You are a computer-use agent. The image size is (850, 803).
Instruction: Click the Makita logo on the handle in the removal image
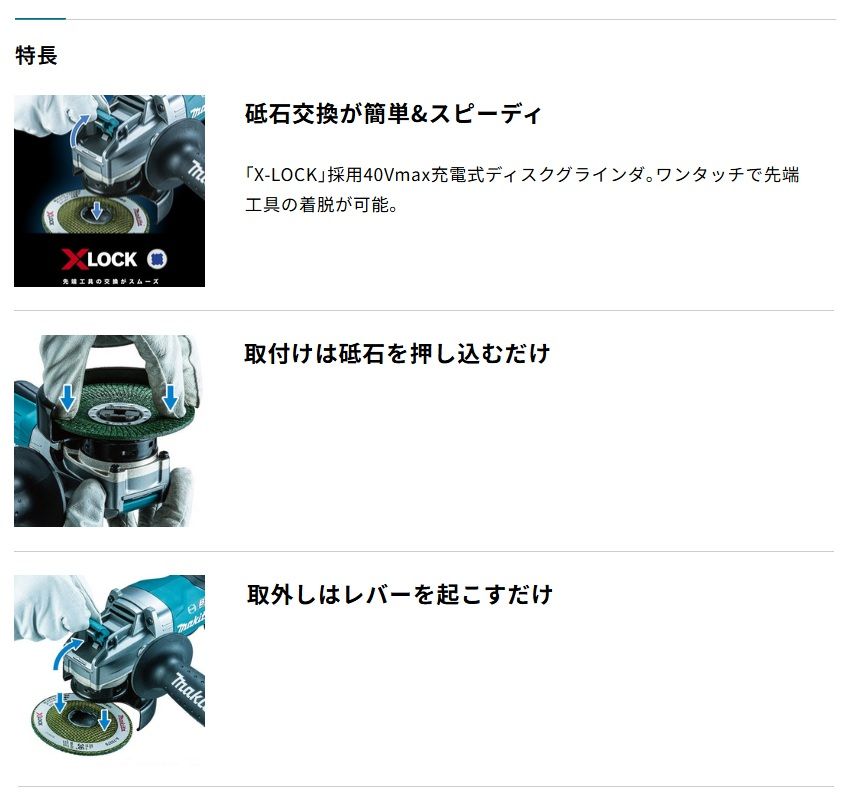188,689
